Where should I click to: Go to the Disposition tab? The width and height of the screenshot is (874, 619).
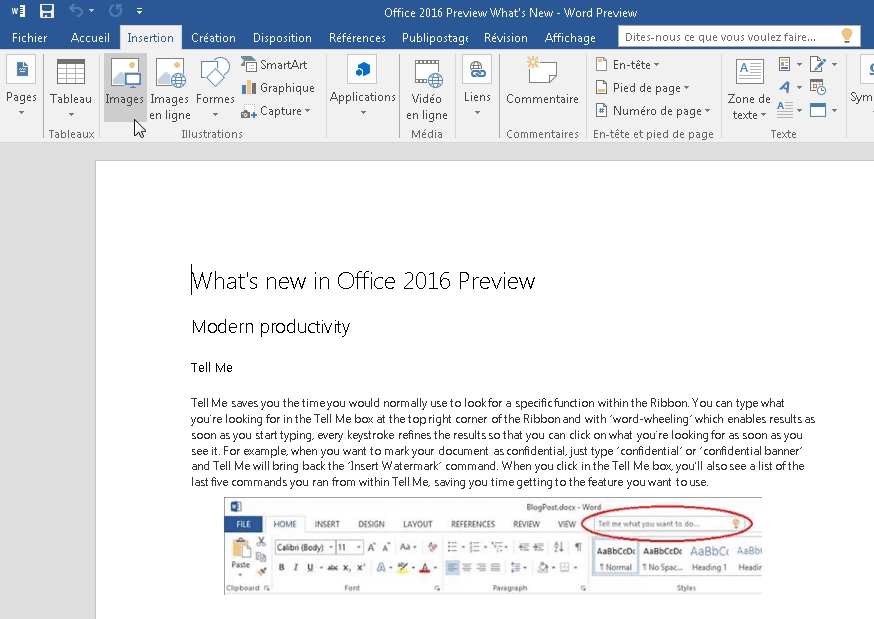pyautogui.click(x=282, y=37)
